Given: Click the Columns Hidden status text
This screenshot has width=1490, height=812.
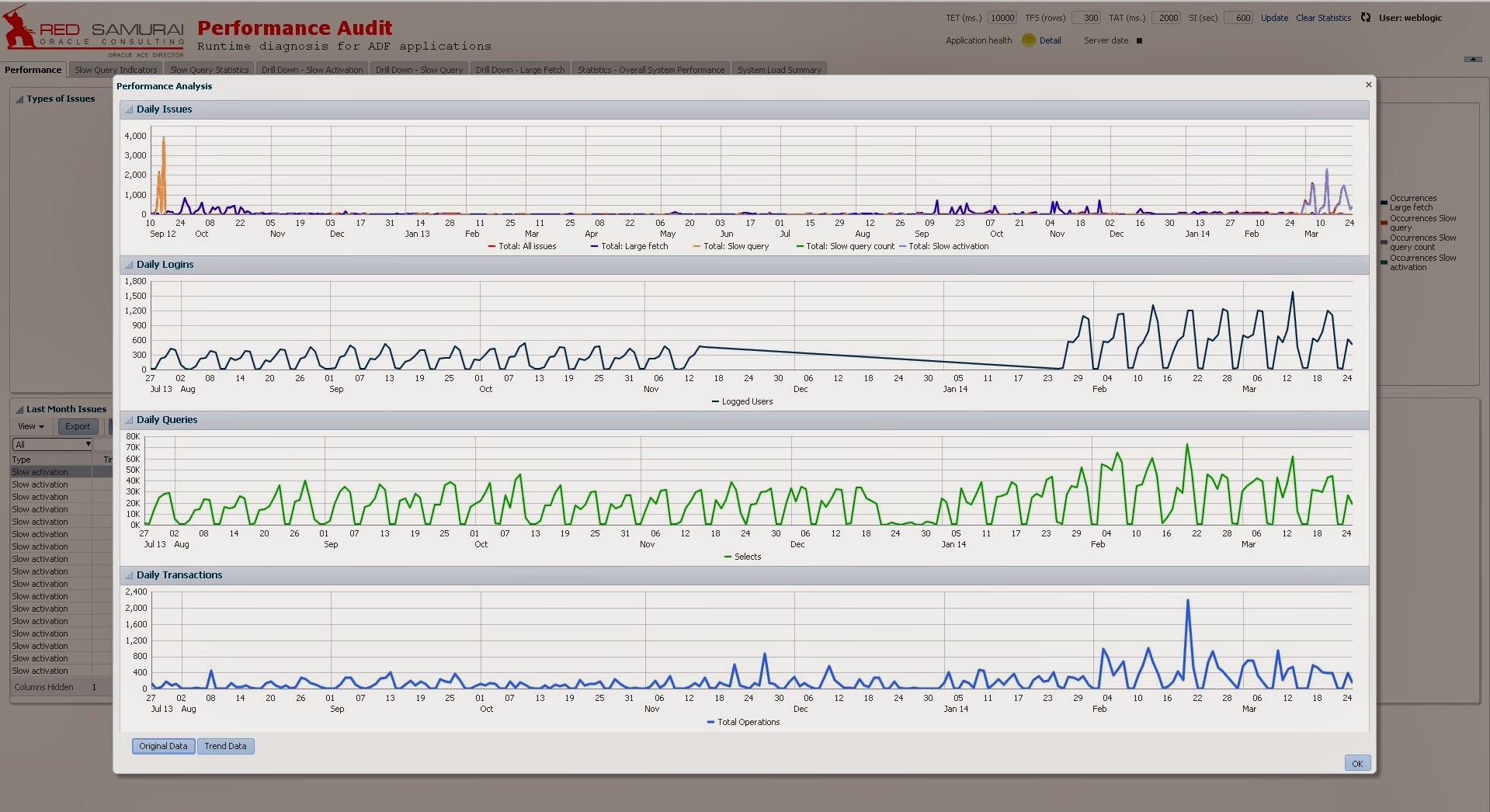Looking at the screenshot, I should [x=43, y=687].
